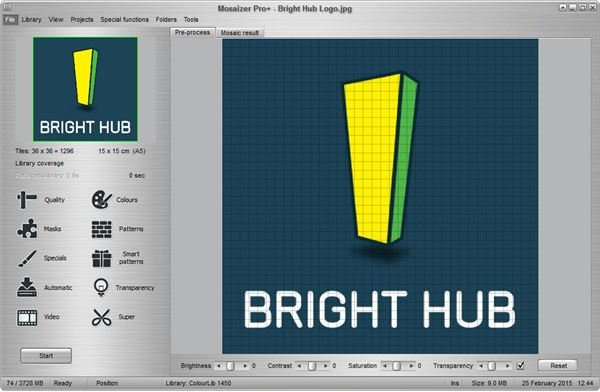Open the Smart patterns gift icon
This screenshot has width=600, height=392.
coord(101,258)
